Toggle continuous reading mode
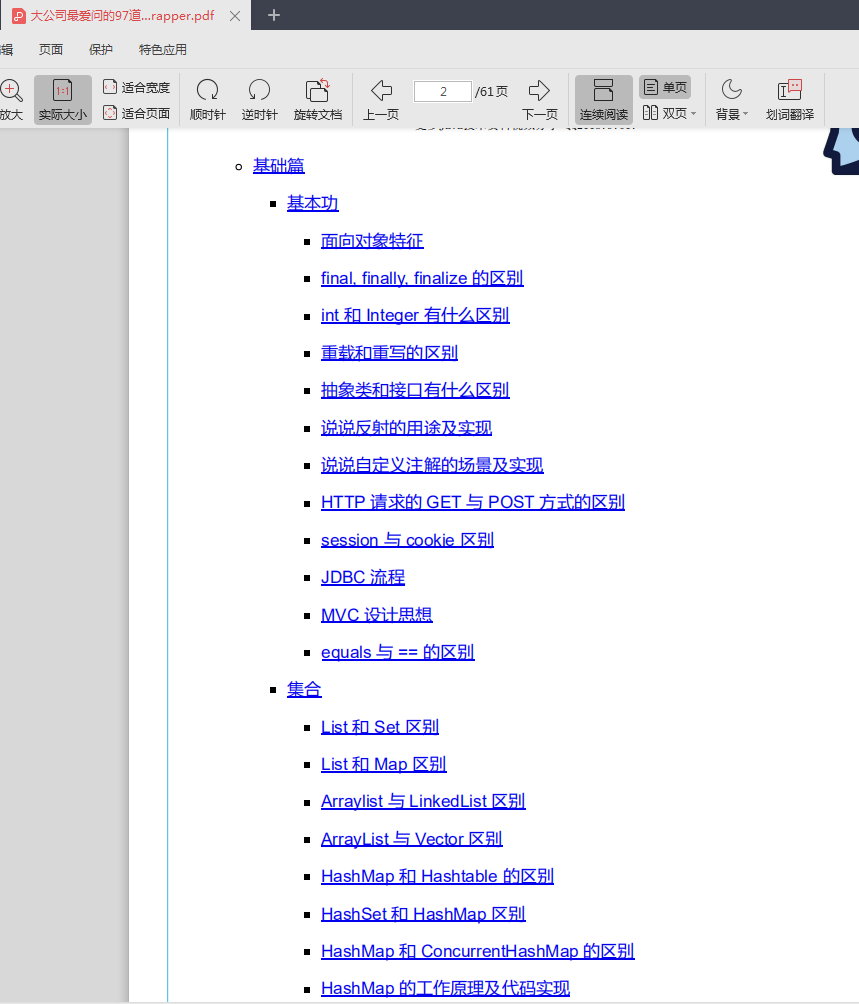Viewport: 859px width, 1004px height. coord(604,99)
